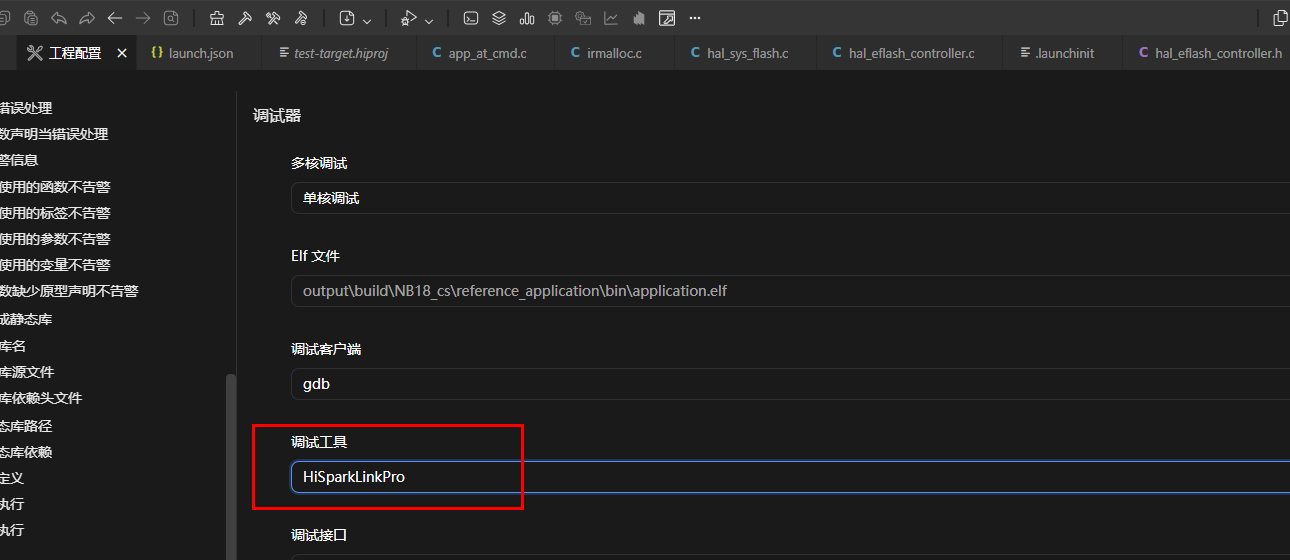Open the terminal console icon
Image resolution: width=1290 pixels, height=560 pixels.
(x=470, y=18)
